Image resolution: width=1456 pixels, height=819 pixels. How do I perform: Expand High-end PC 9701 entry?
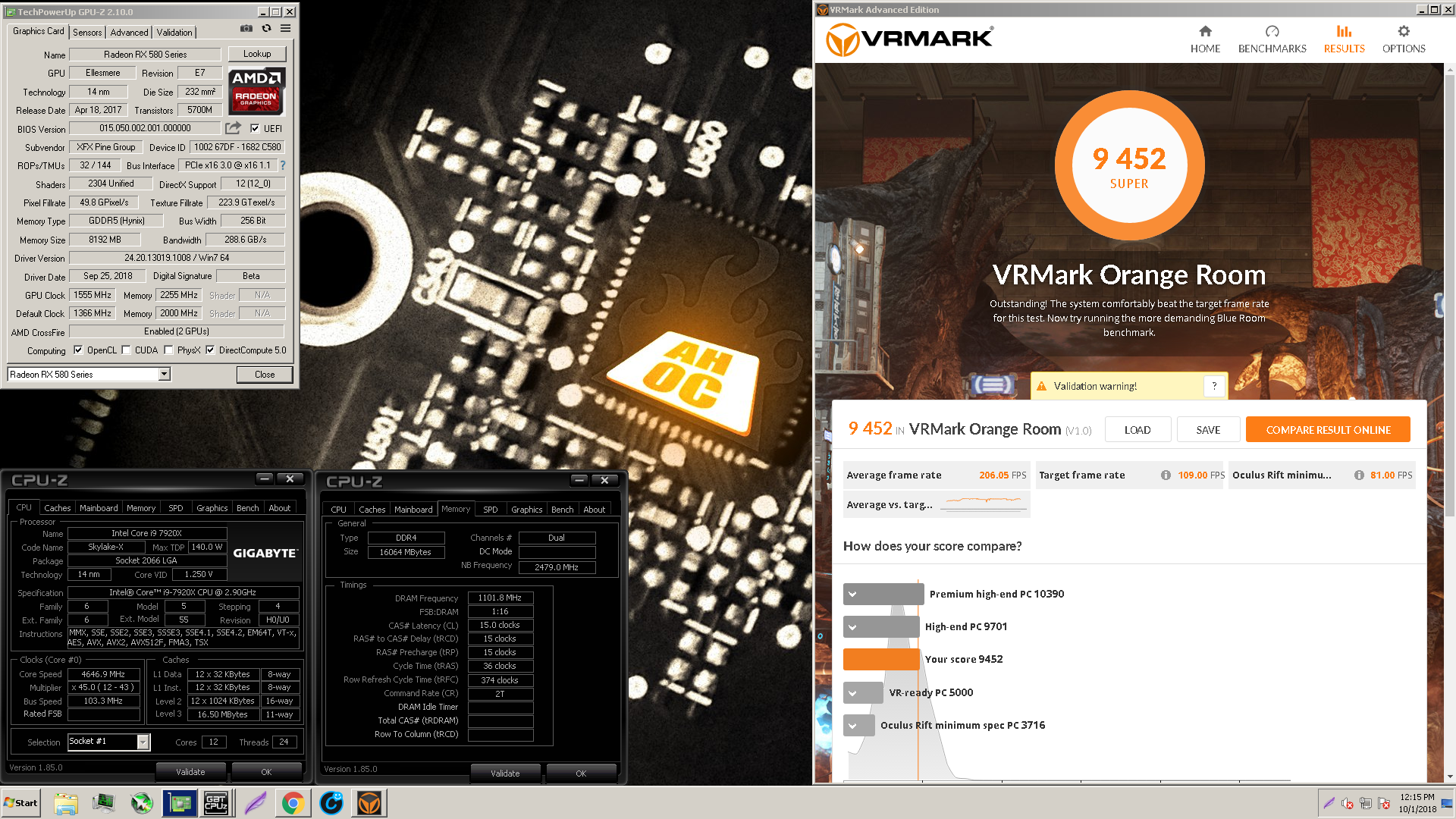pos(852,627)
